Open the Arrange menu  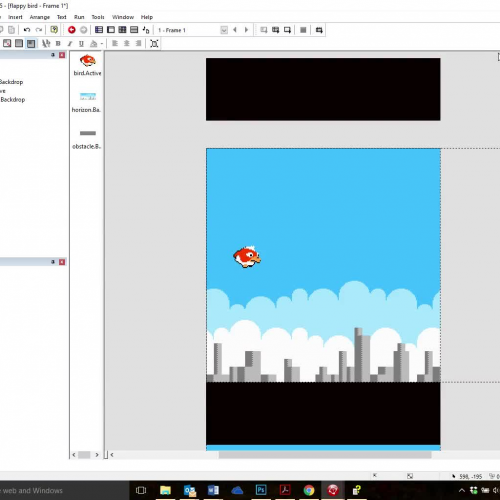pos(40,17)
